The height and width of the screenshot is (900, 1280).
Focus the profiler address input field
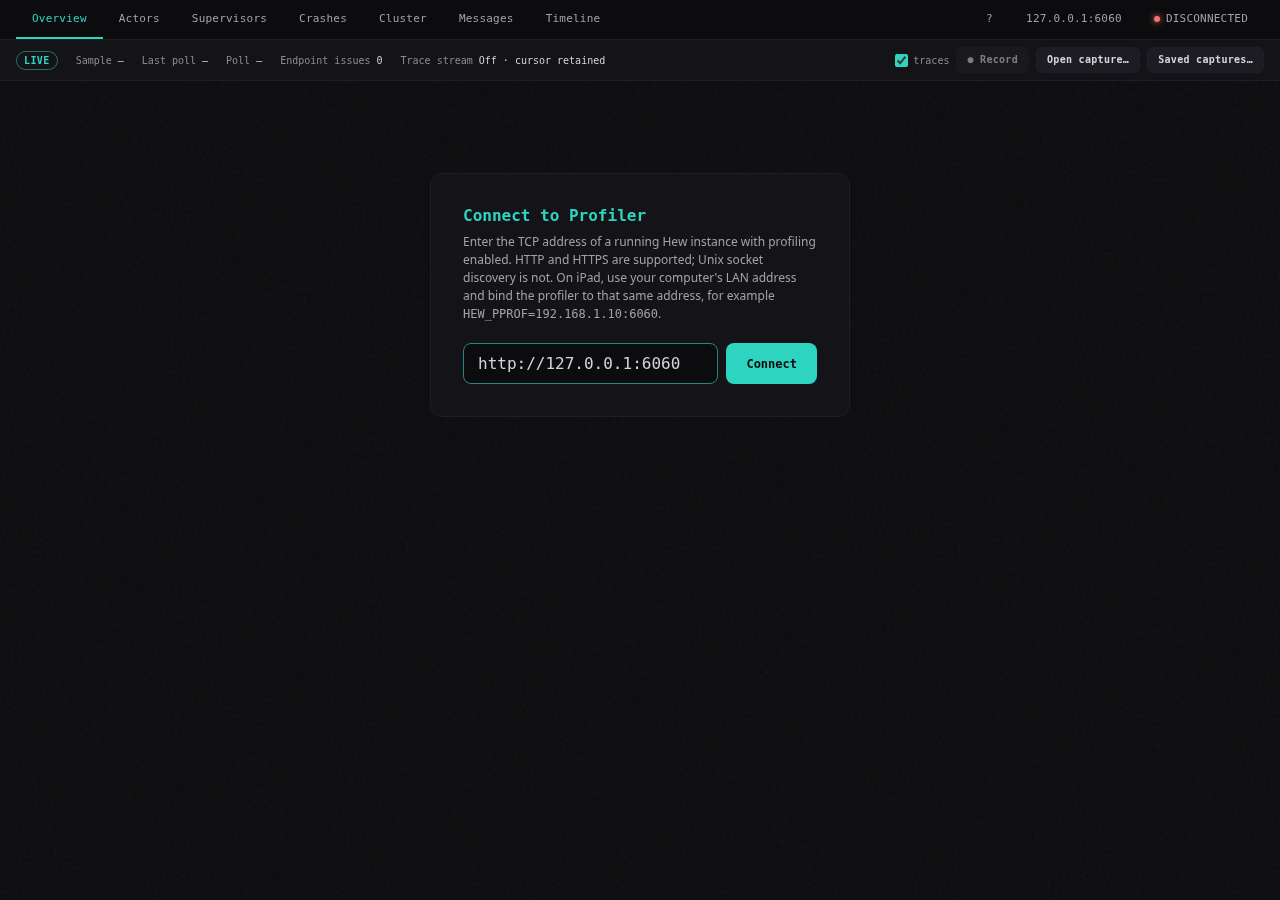pyautogui.click(x=590, y=364)
